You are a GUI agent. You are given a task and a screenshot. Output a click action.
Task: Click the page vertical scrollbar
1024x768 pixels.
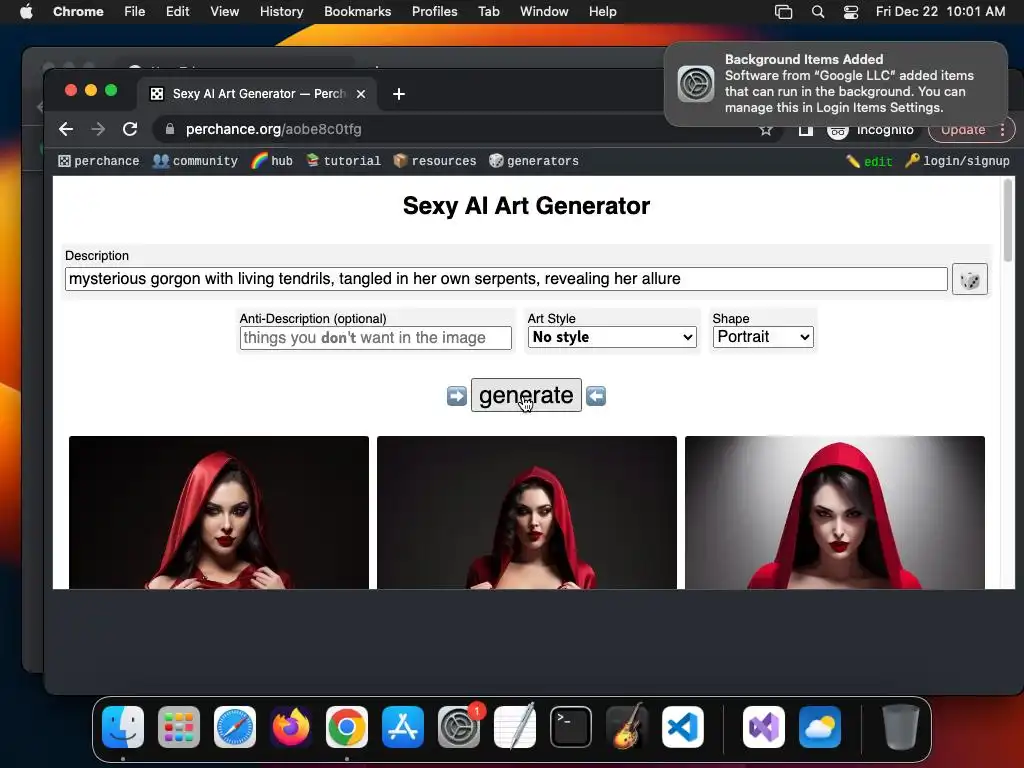(x=1008, y=222)
